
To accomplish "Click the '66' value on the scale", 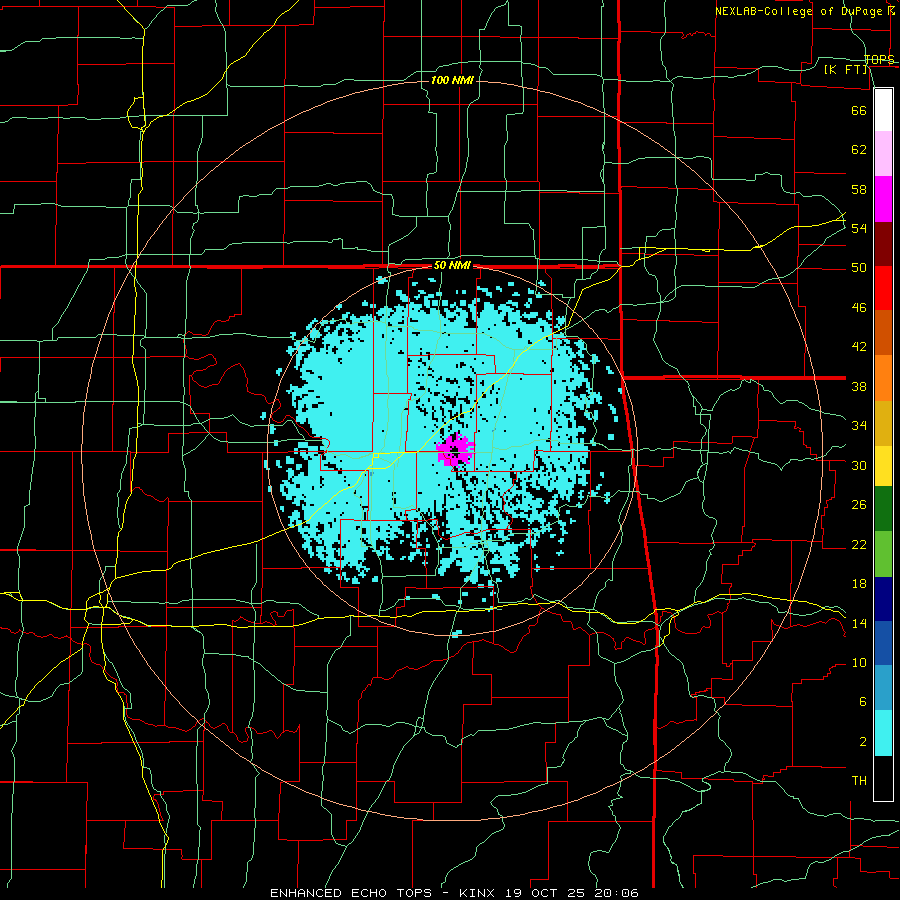I will tap(859, 110).
